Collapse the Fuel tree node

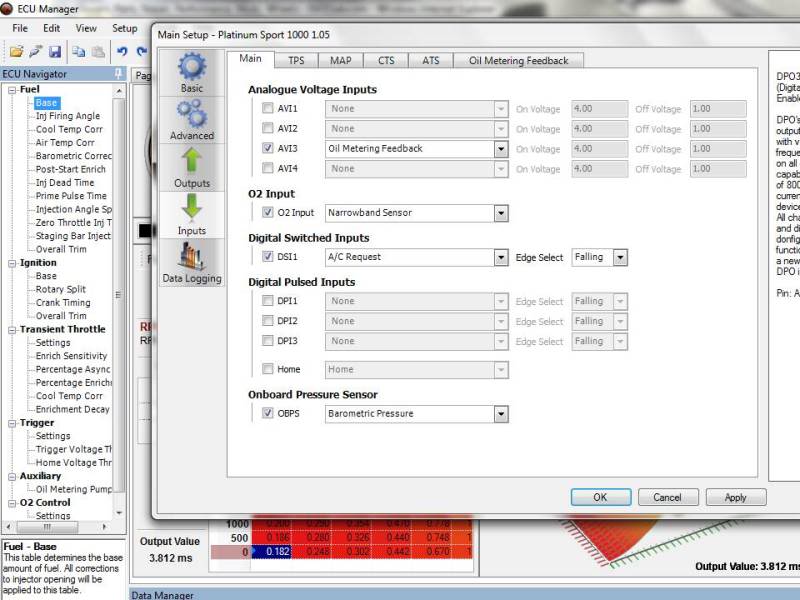(x=12, y=90)
